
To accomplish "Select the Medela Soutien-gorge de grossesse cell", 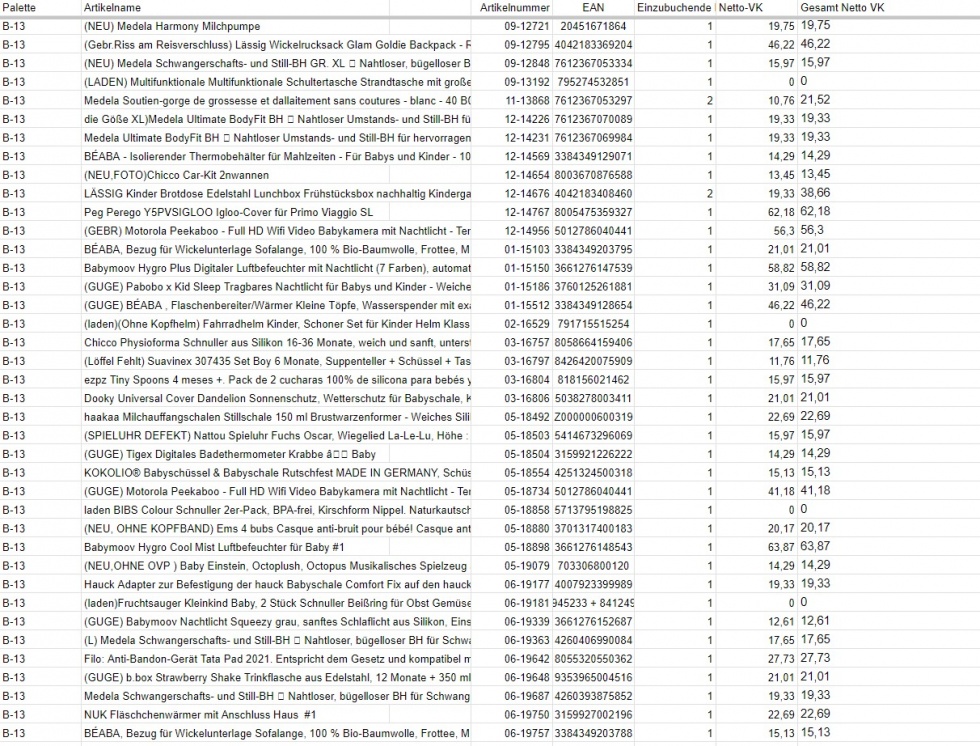I will click(276, 101).
